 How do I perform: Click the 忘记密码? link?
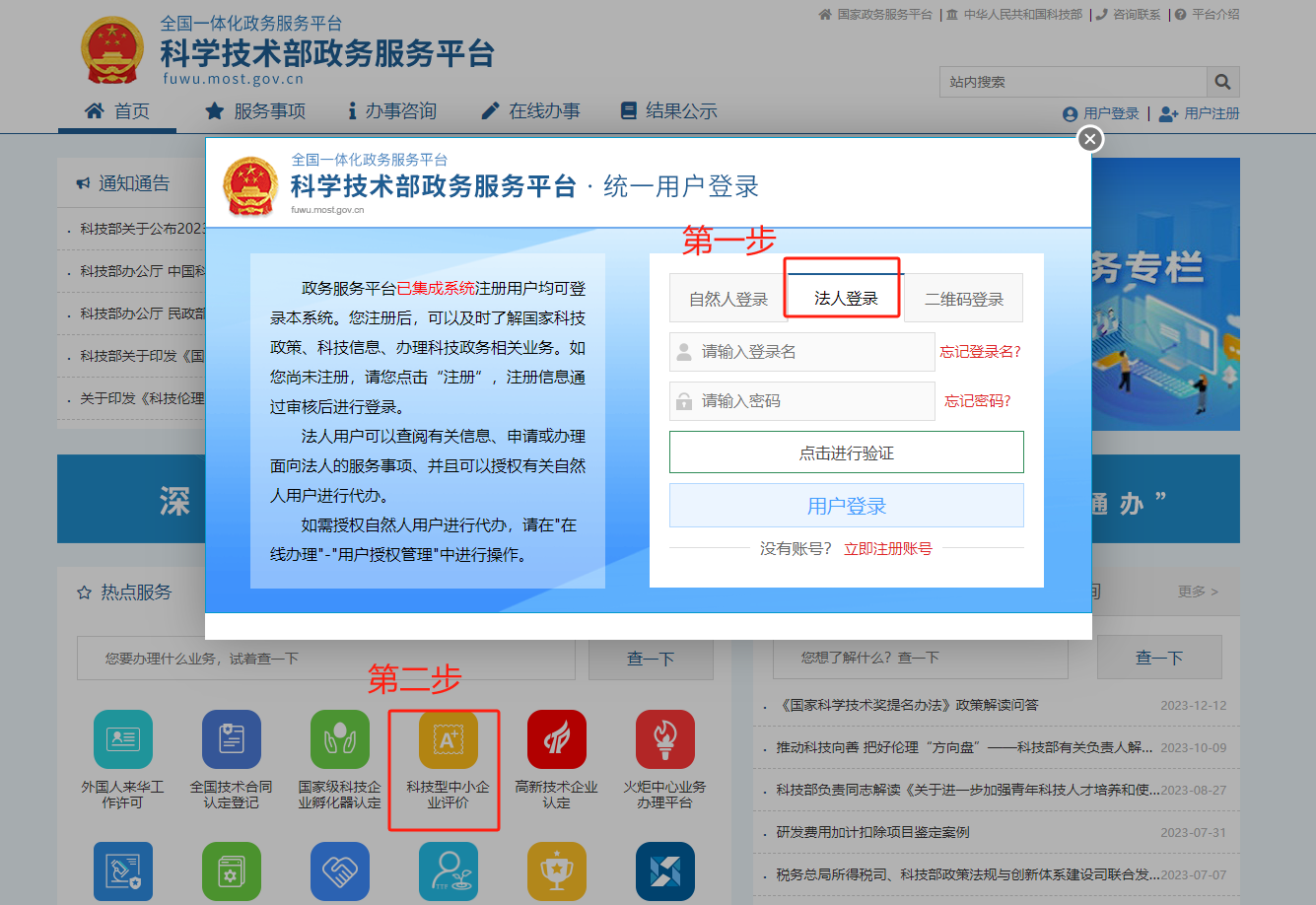click(x=977, y=401)
